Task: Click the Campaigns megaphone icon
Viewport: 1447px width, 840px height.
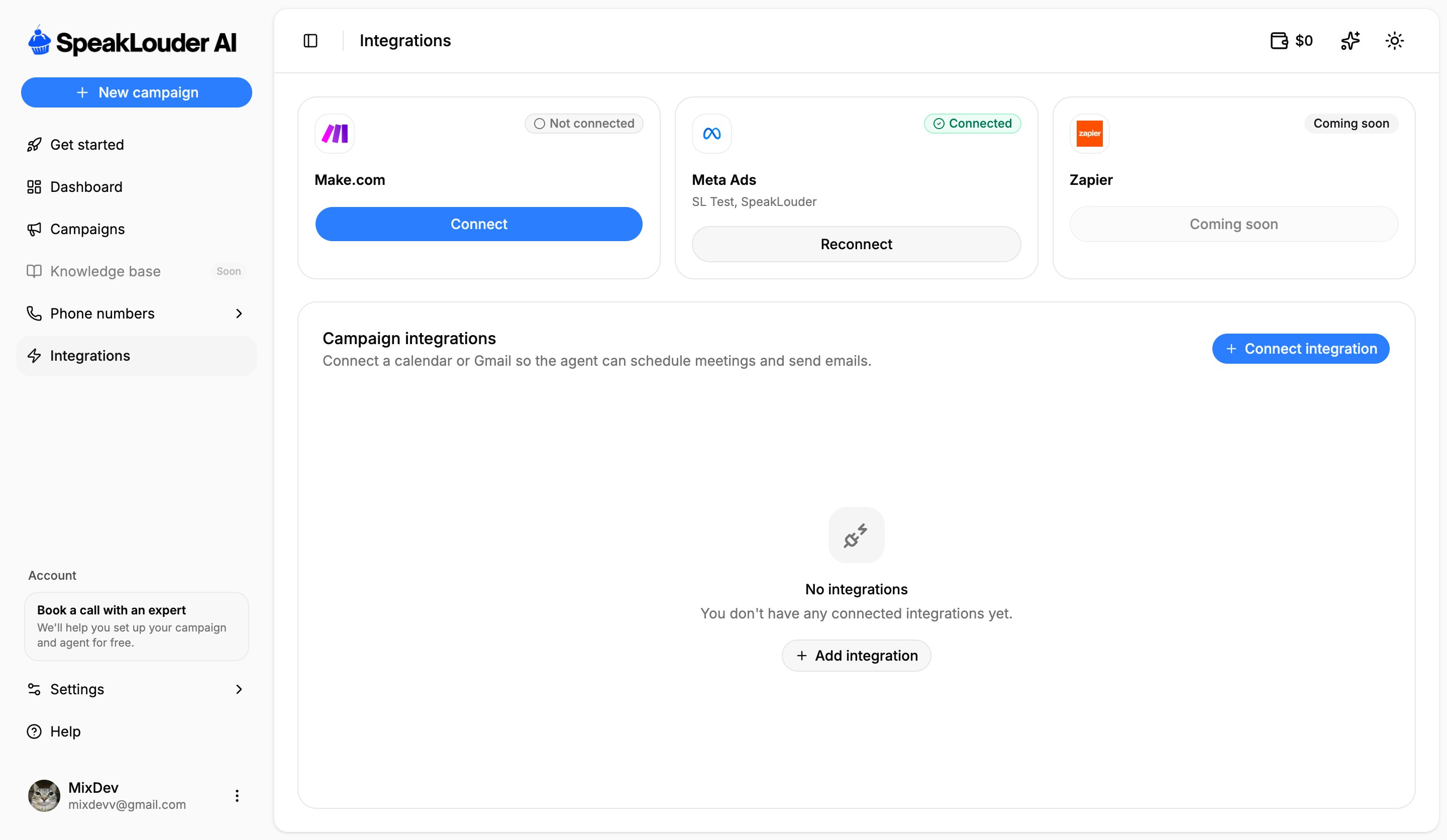Action: 35,229
